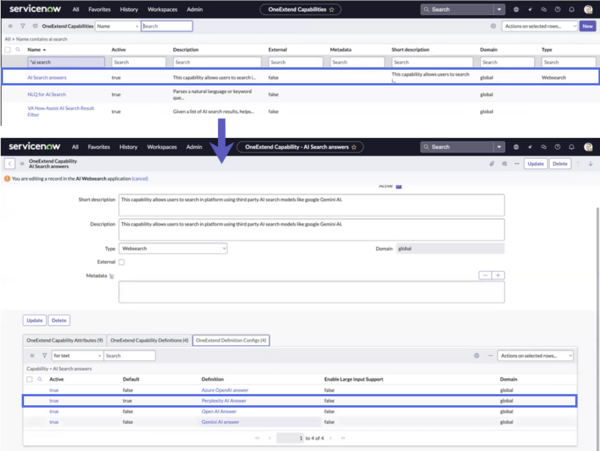This screenshot has width=600, height=451.
Task: Open Actions on selected rows dropdown in capabilities list
Action: (539, 26)
